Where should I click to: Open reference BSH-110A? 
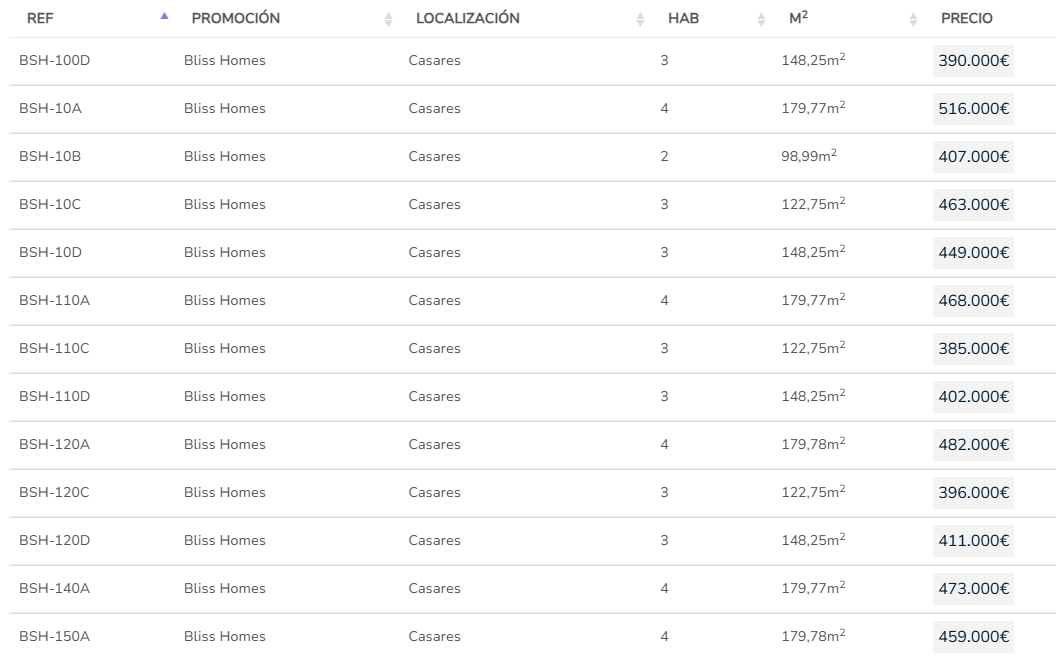[x=54, y=301]
